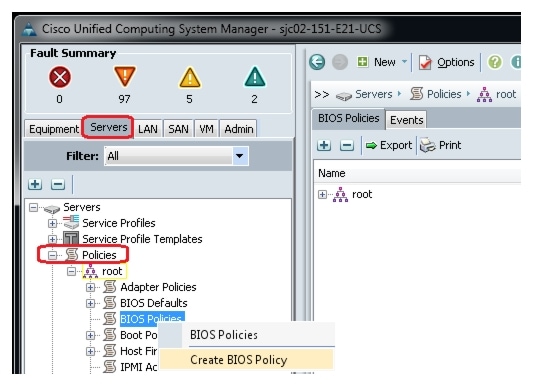This screenshot has height=387, width=534.
Task: Click the Options checkmark icon
Action: pos(425,63)
